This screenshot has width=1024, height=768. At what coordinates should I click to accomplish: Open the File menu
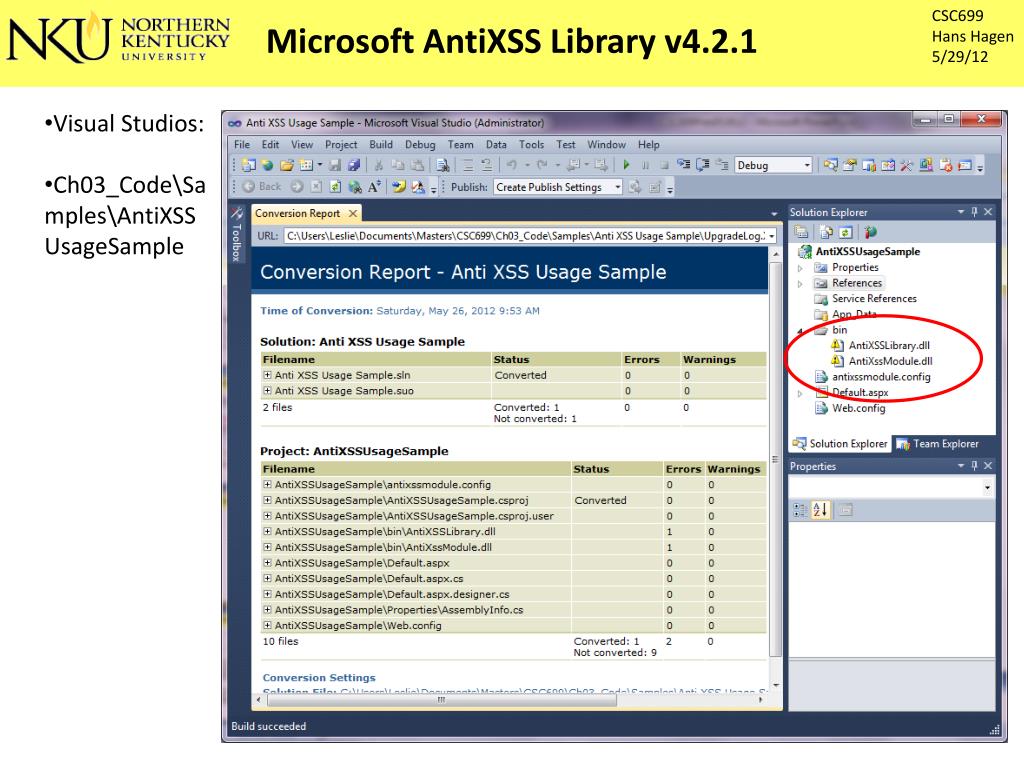click(x=242, y=144)
